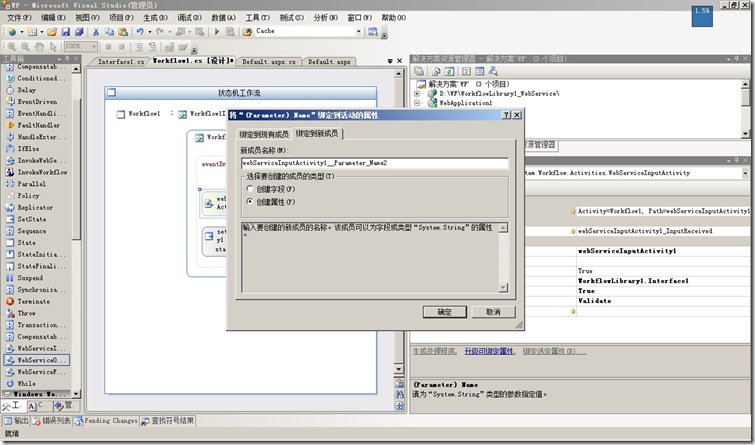
Task: Click the View Designer icon in Solution Explorer
Action: (x=479, y=71)
